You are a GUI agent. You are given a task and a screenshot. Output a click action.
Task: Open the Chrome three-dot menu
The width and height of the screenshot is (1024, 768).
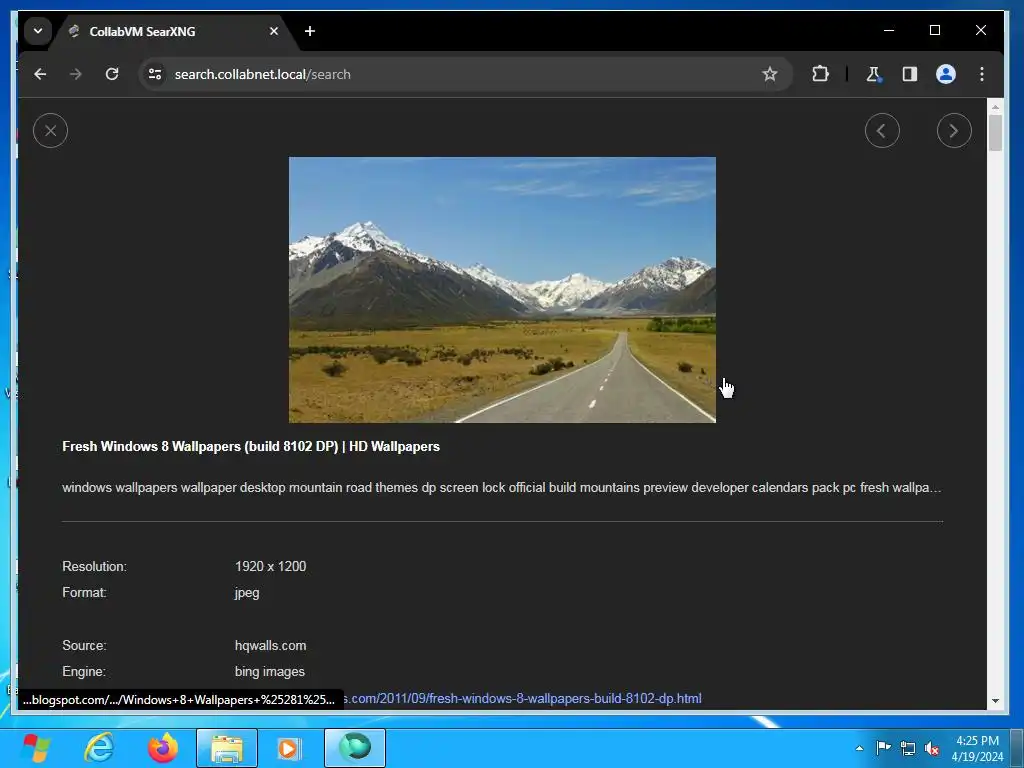[981, 74]
